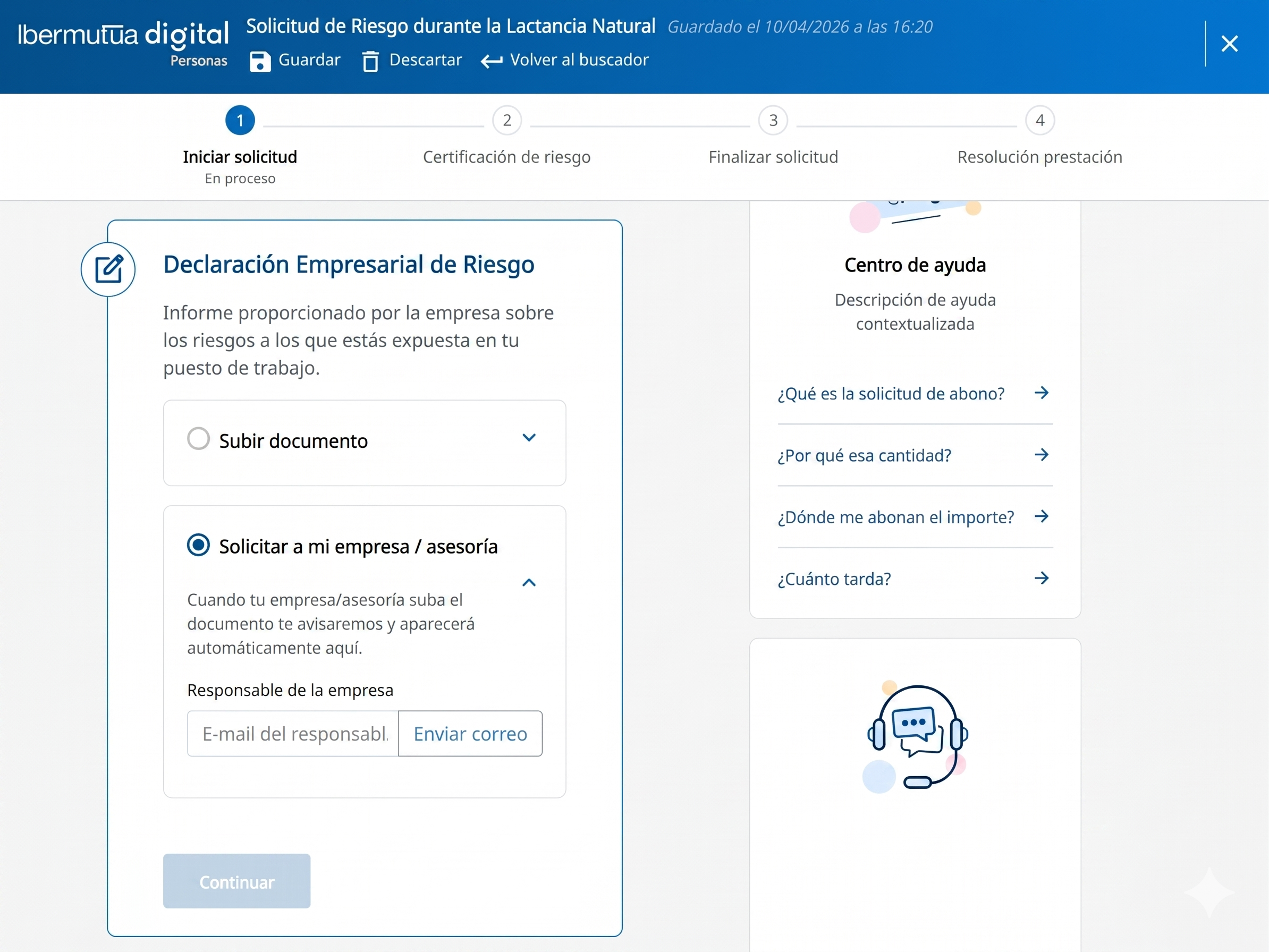Viewport: 1269px width, 952px height.
Task: Go to step 2 Certificación de riesgo
Action: (x=506, y=121)
